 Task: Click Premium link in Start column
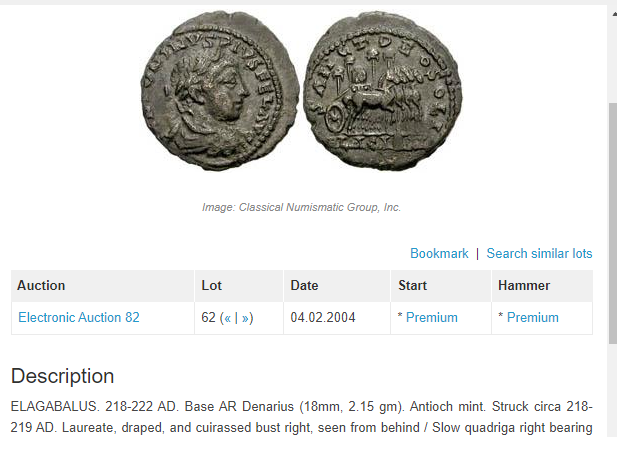click(x=431, y=317)
